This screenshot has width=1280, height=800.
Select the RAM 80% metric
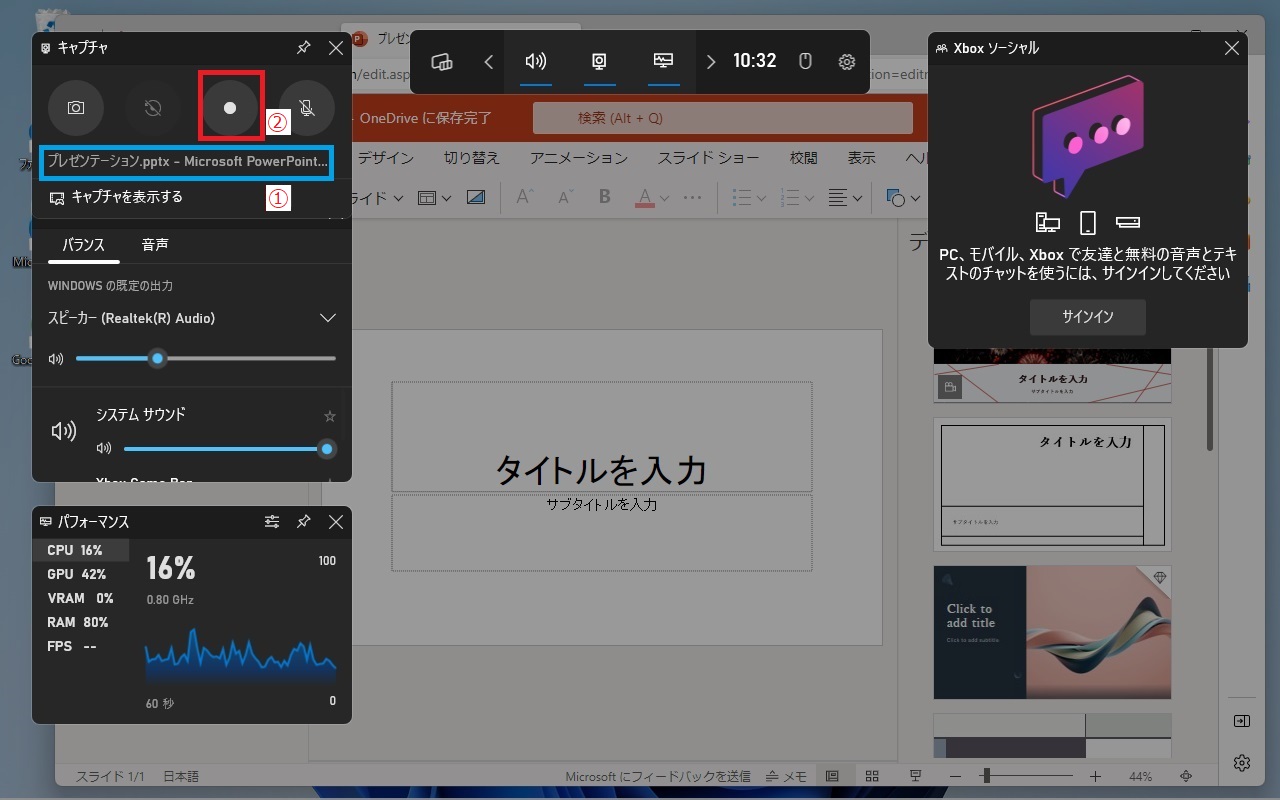click(x=81, y=622)
